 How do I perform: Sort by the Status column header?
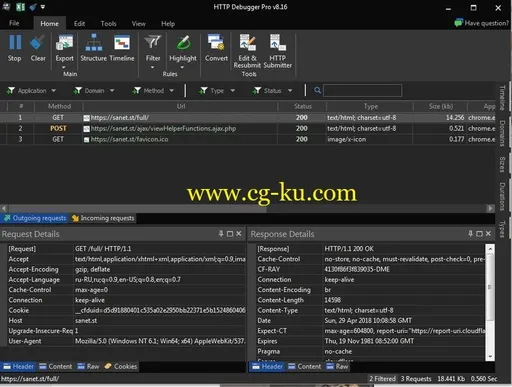302,106
